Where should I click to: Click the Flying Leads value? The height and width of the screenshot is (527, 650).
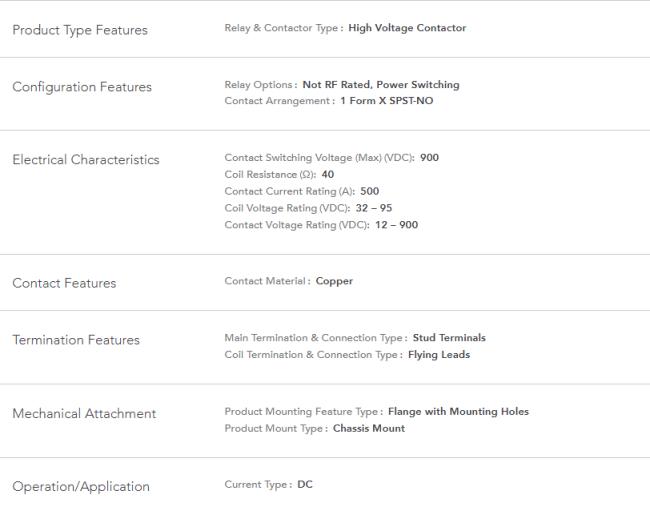coord(439,355)
